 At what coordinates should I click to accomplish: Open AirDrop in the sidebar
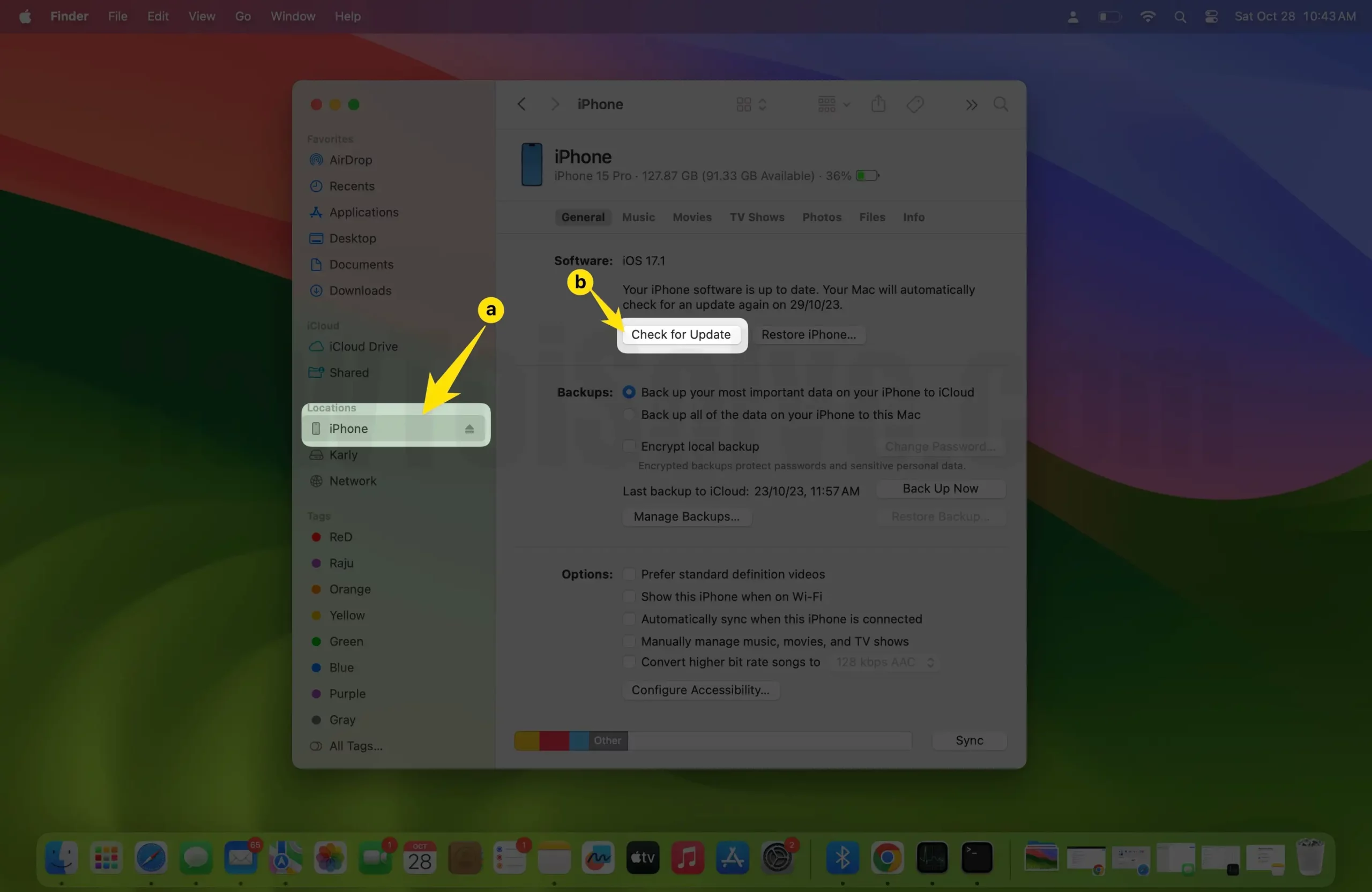tap(351, 160)
